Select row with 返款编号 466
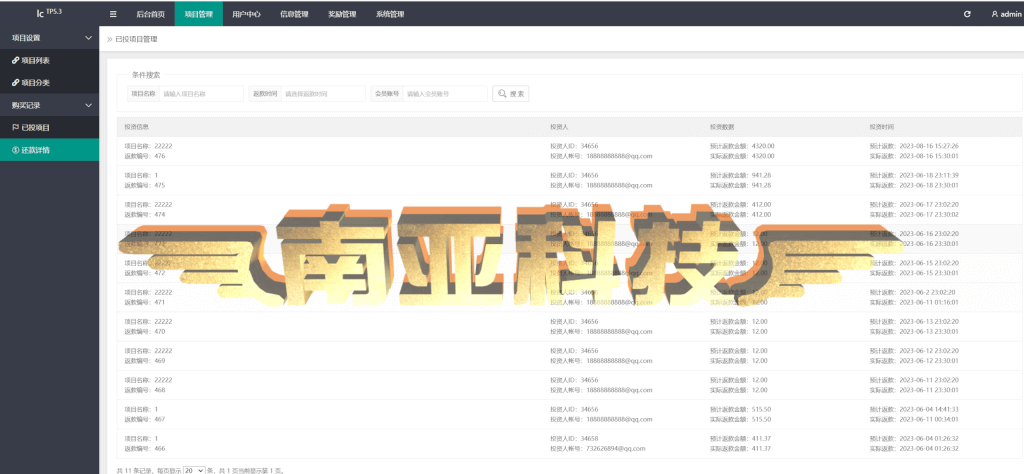 [x=569, y=443]
